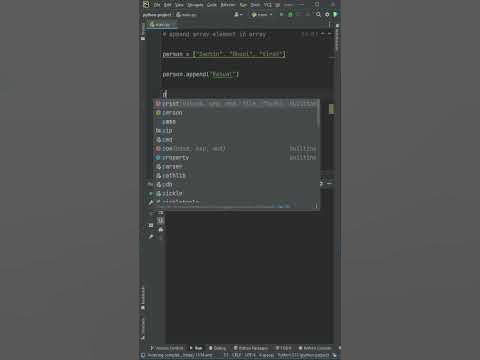
Task: Open the Bookmarks side tool window
Action: click(x=143, y=298)
